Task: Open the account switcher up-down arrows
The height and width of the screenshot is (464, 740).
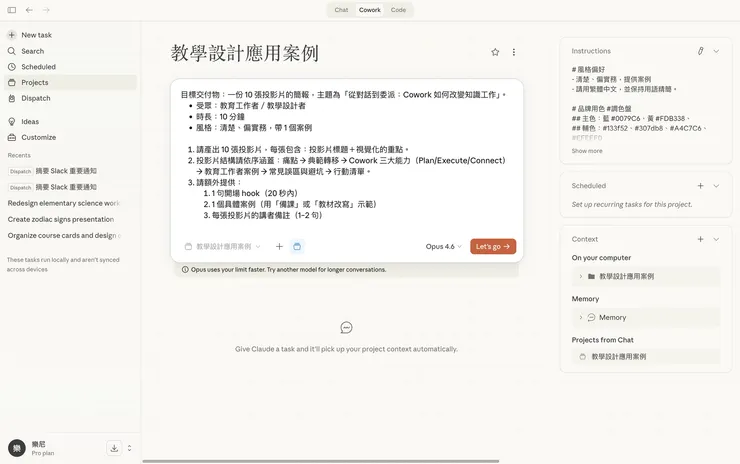Action: tap(129, 448)
